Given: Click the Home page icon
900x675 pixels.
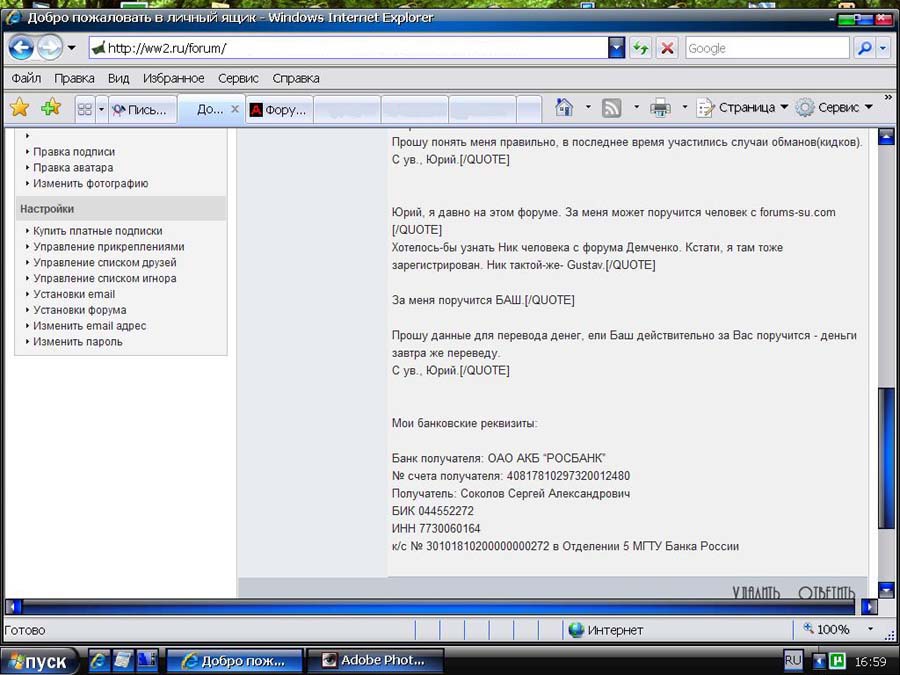Looking at the screenshot, I should pos(564,108).
